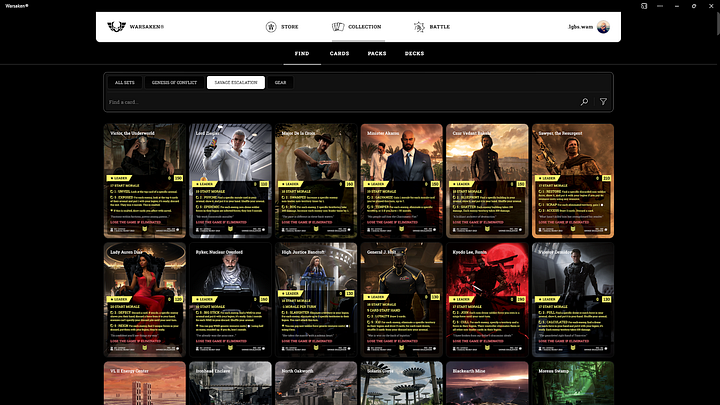Screen dimensions: 720x405
Task: Open the Major De la Onos card
Action: point(316,180)
